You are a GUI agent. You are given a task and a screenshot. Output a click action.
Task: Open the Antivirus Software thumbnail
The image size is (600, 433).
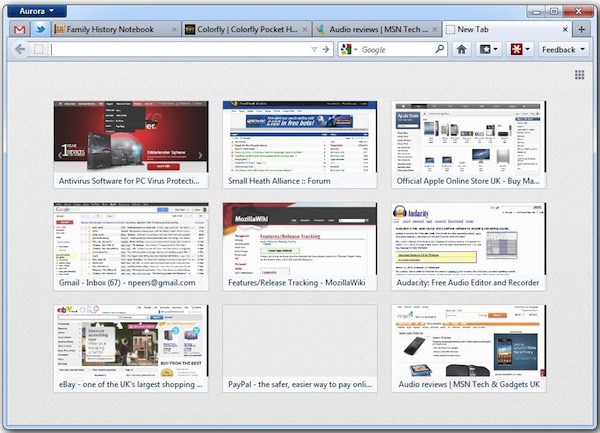click(x=131, y=137)
